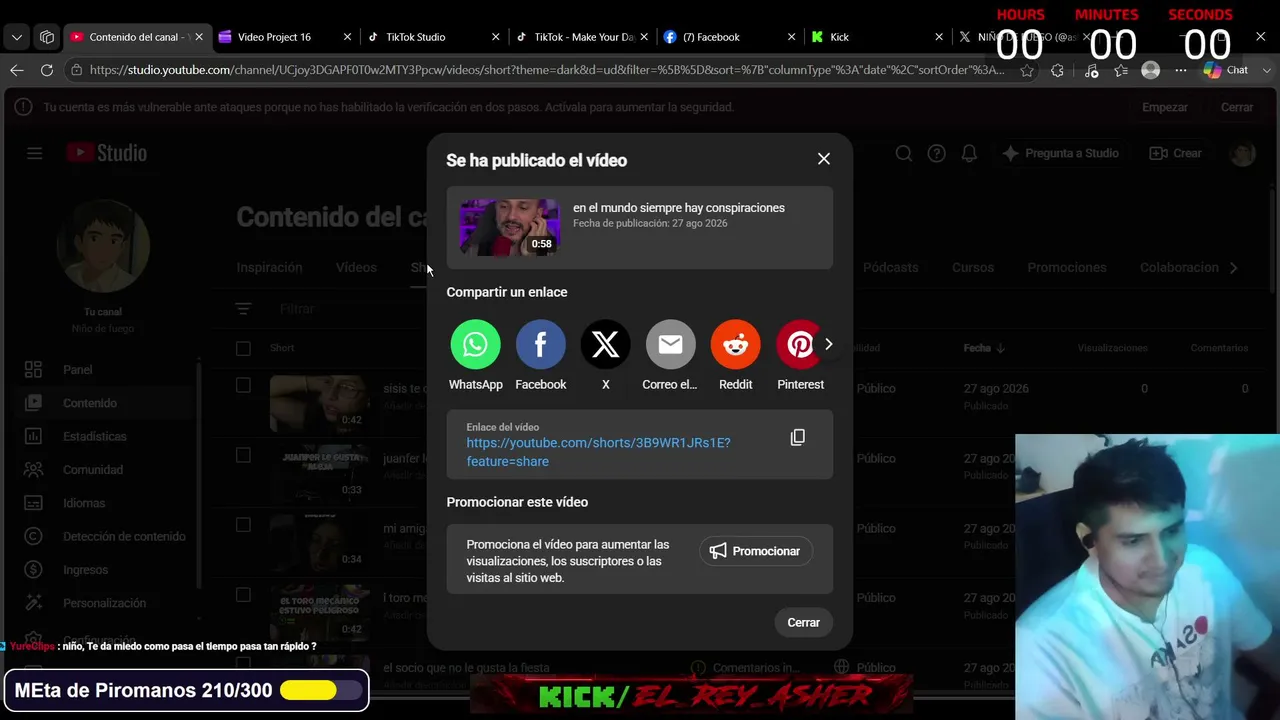Share the video via WhatsApp
This screenshot has height=720, width=1280.
click(475, 345)
